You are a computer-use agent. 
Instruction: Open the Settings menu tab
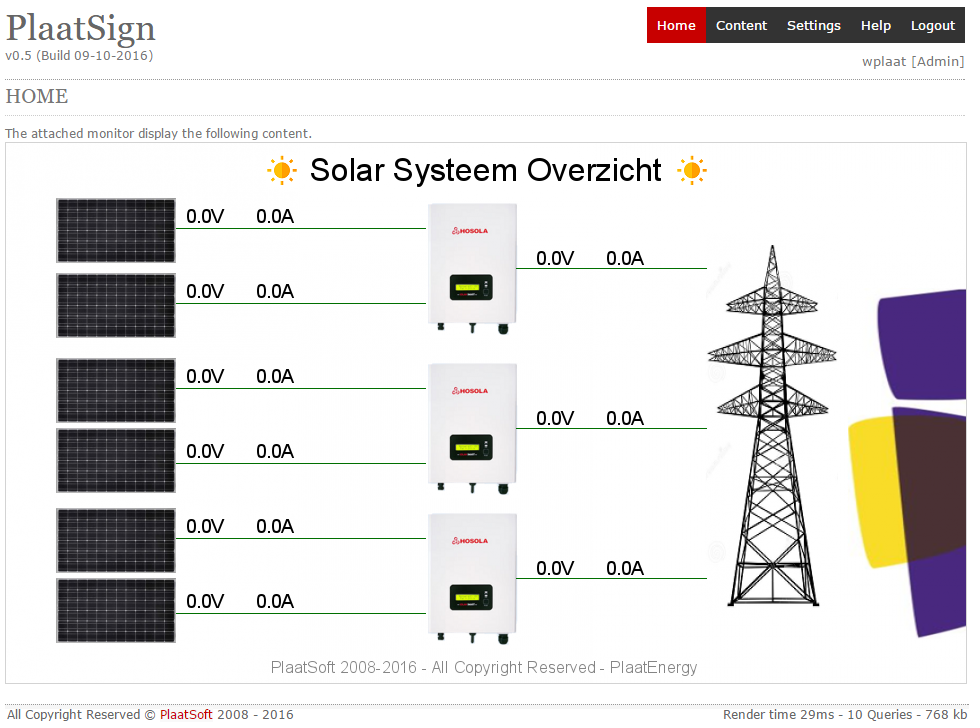pyautogui.click(x=813, y=25)
